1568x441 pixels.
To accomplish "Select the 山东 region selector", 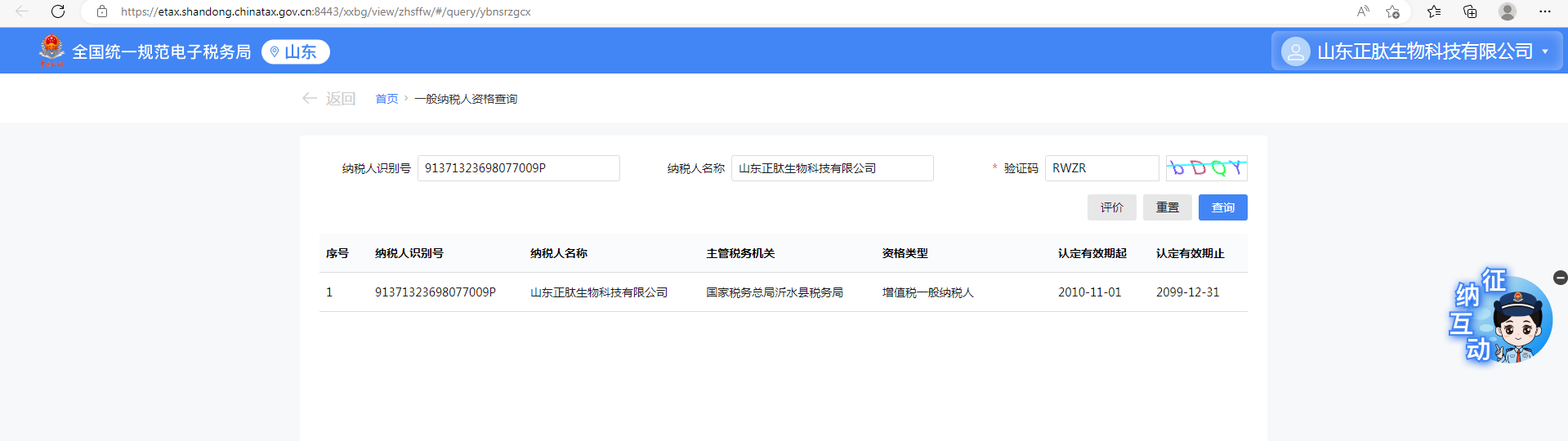I will [x=295, y=51].
